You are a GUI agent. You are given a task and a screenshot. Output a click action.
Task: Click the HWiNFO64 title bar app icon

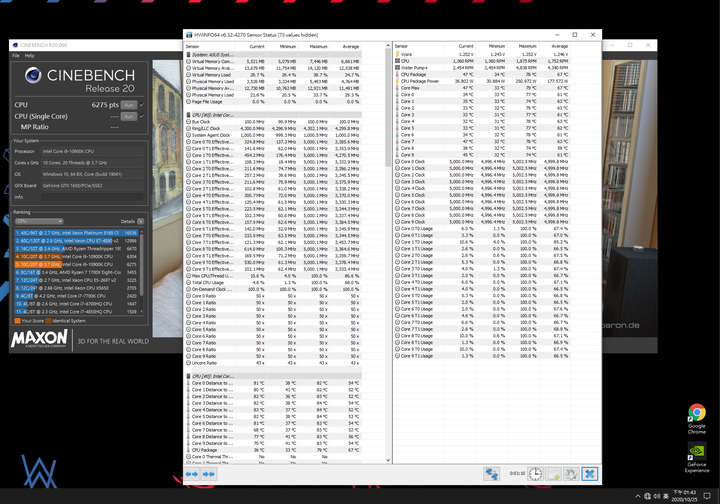click(189, 35)
